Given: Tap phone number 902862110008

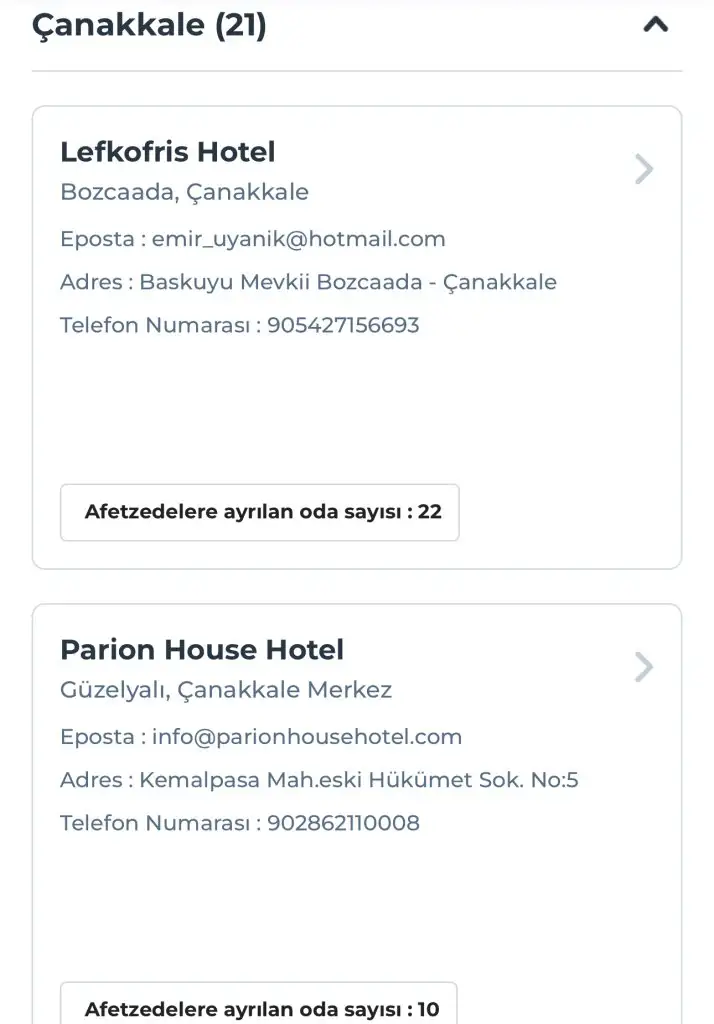Looking at the screenshot, I should click(x=343, y=823).
